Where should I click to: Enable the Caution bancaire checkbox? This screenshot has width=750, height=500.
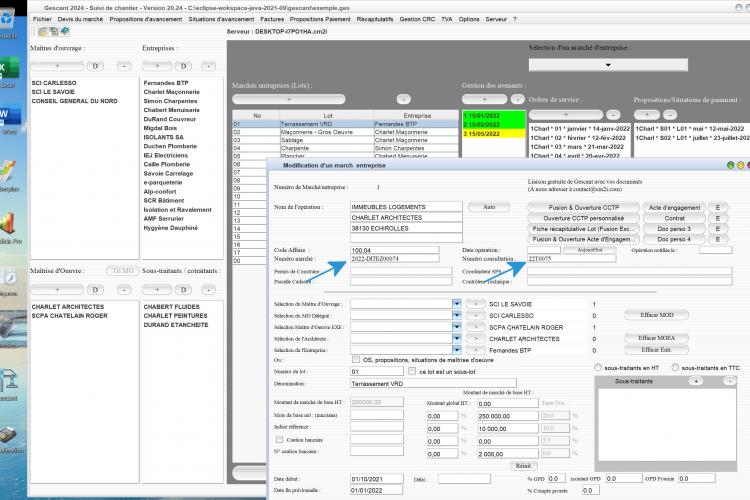click(279, 439)
